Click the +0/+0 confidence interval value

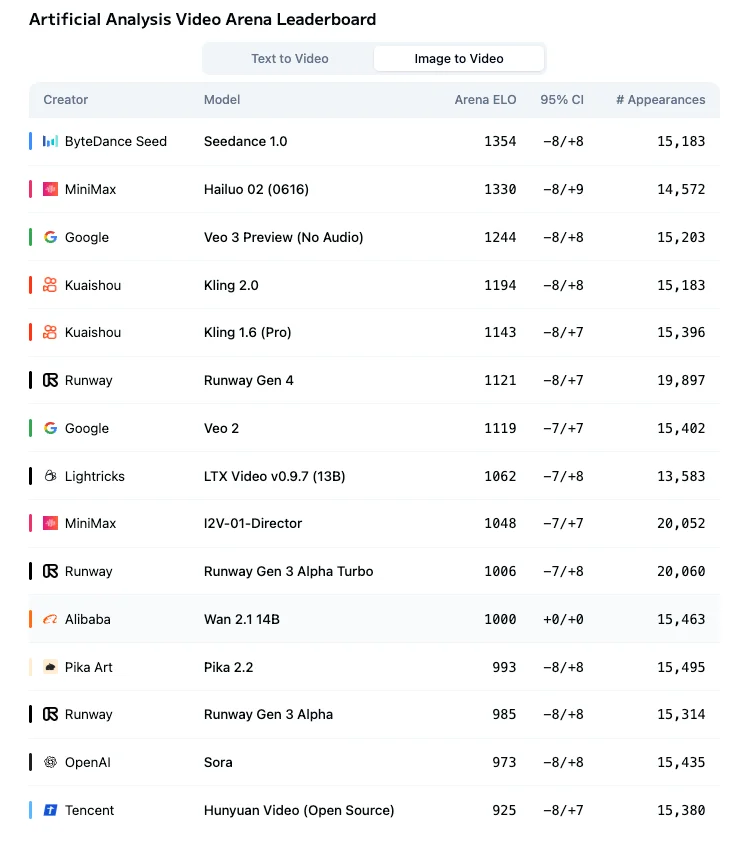click(563, 619)
